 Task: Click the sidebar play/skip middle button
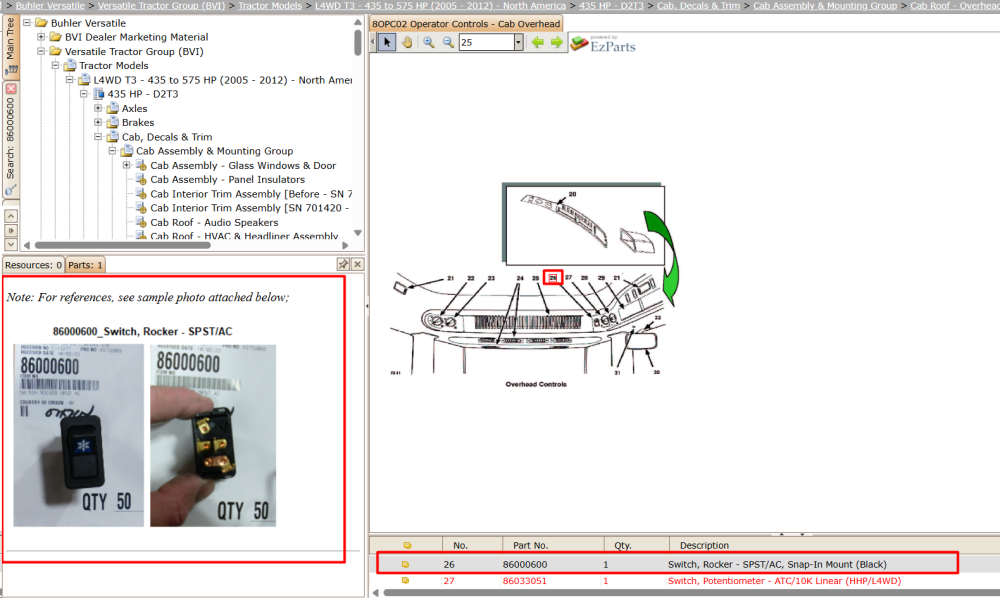click(x=11, y=230)
